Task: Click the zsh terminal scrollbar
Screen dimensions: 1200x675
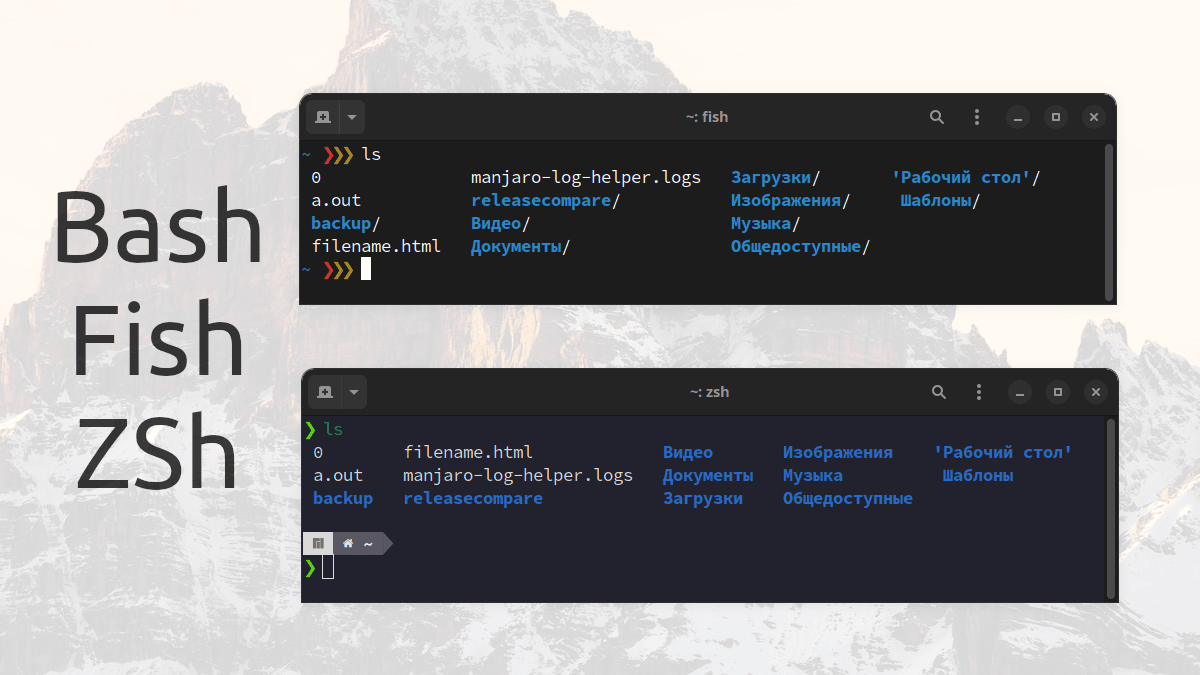Action: coord(1110,508)
